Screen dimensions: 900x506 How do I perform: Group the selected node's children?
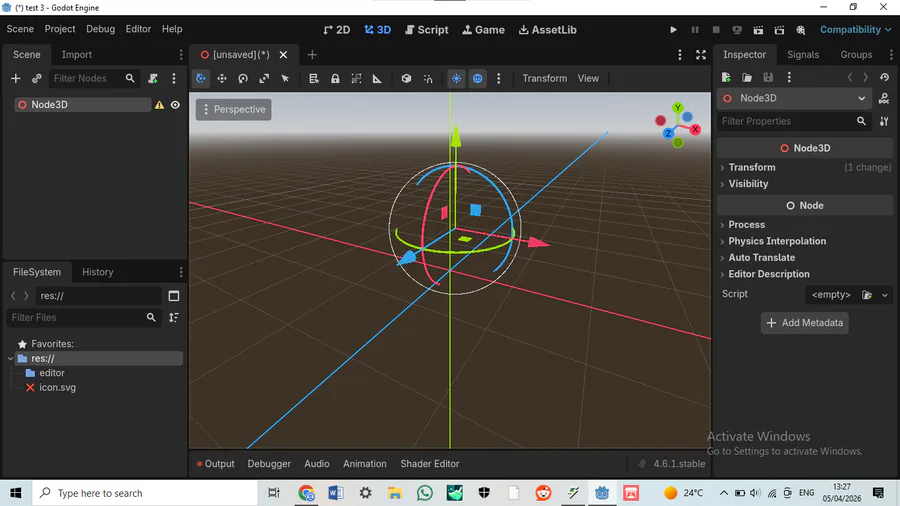coord(356,79)
